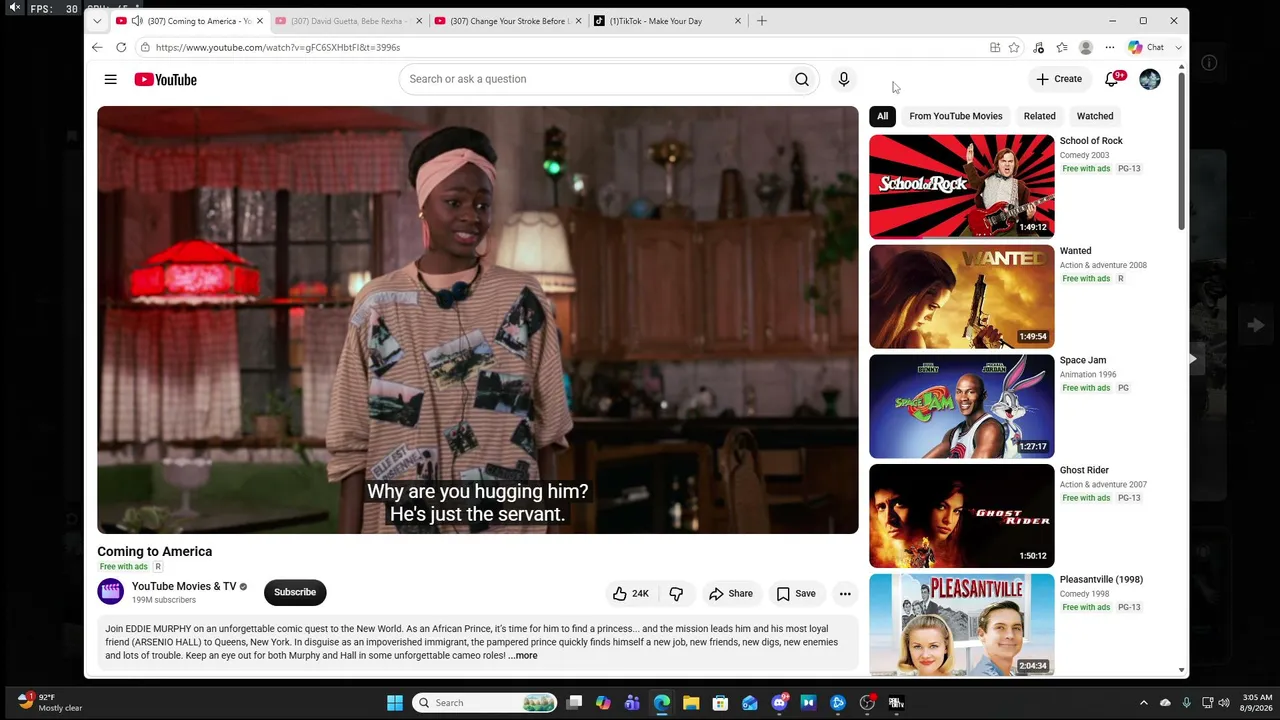Click the 199M subscribers text
The height and width of the screenshot is (720, 1280).
click(164, 600)
